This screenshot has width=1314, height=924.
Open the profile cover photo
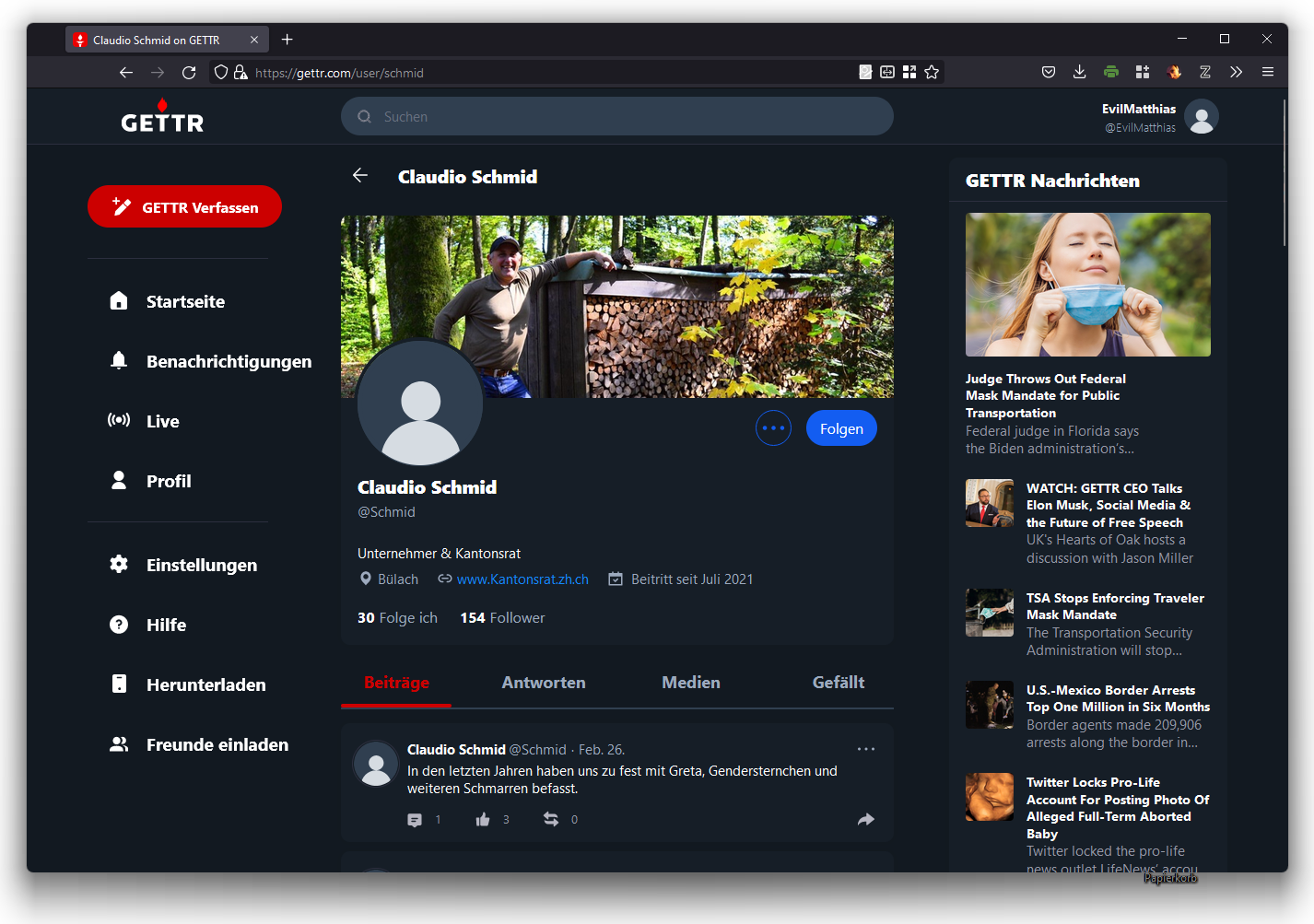point(617,307)
